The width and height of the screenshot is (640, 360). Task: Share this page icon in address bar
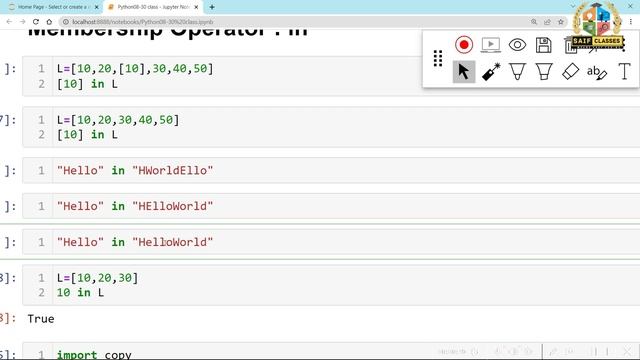(547, 22)
